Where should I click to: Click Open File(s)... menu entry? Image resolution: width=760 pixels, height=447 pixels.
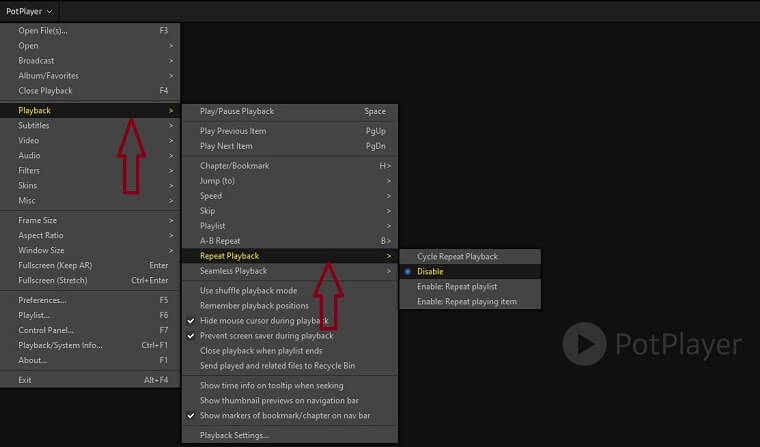pyautogui.click(x=90, y=31)
